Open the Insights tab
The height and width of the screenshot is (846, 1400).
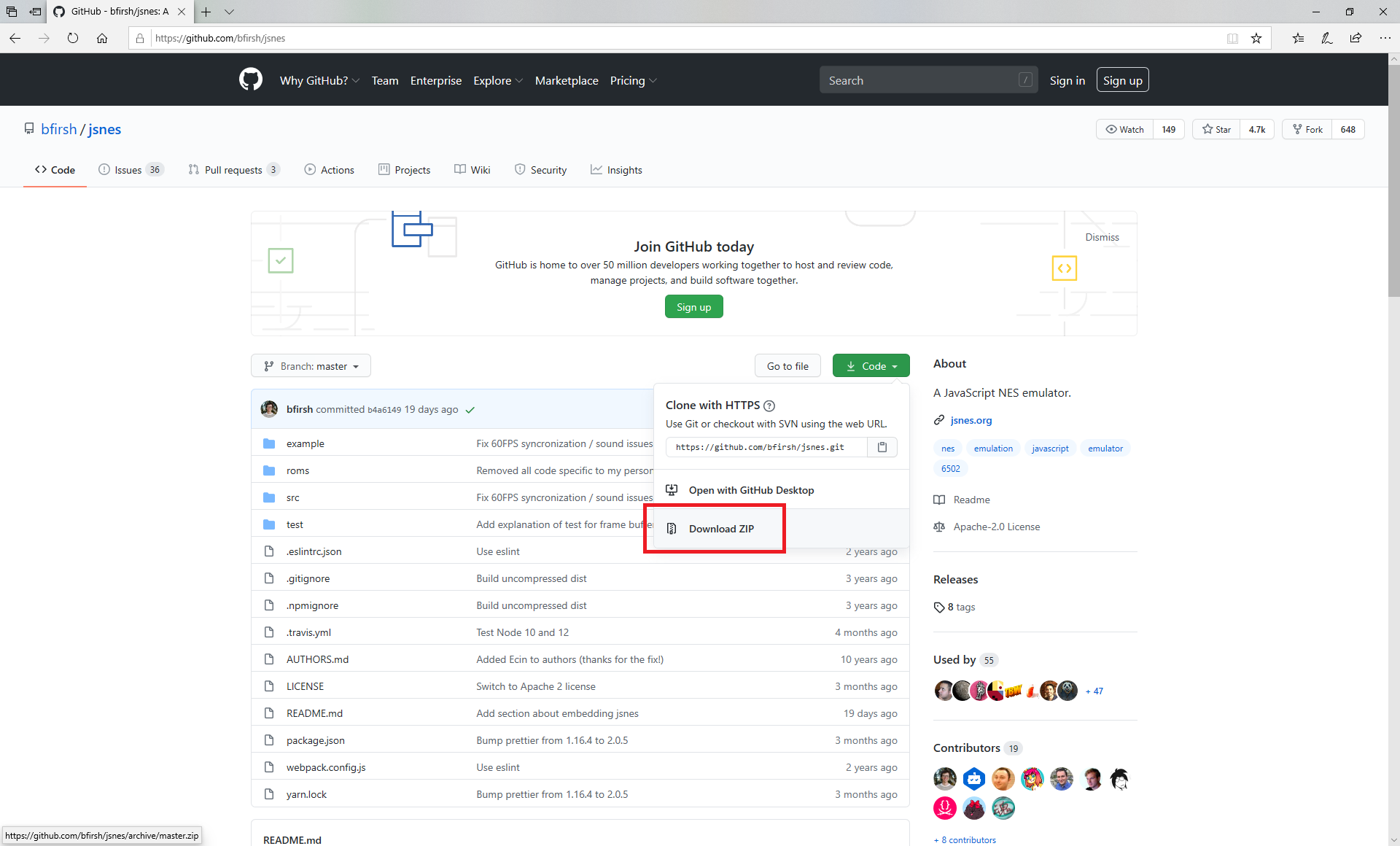pyautogui.click(x=617, y=170)
